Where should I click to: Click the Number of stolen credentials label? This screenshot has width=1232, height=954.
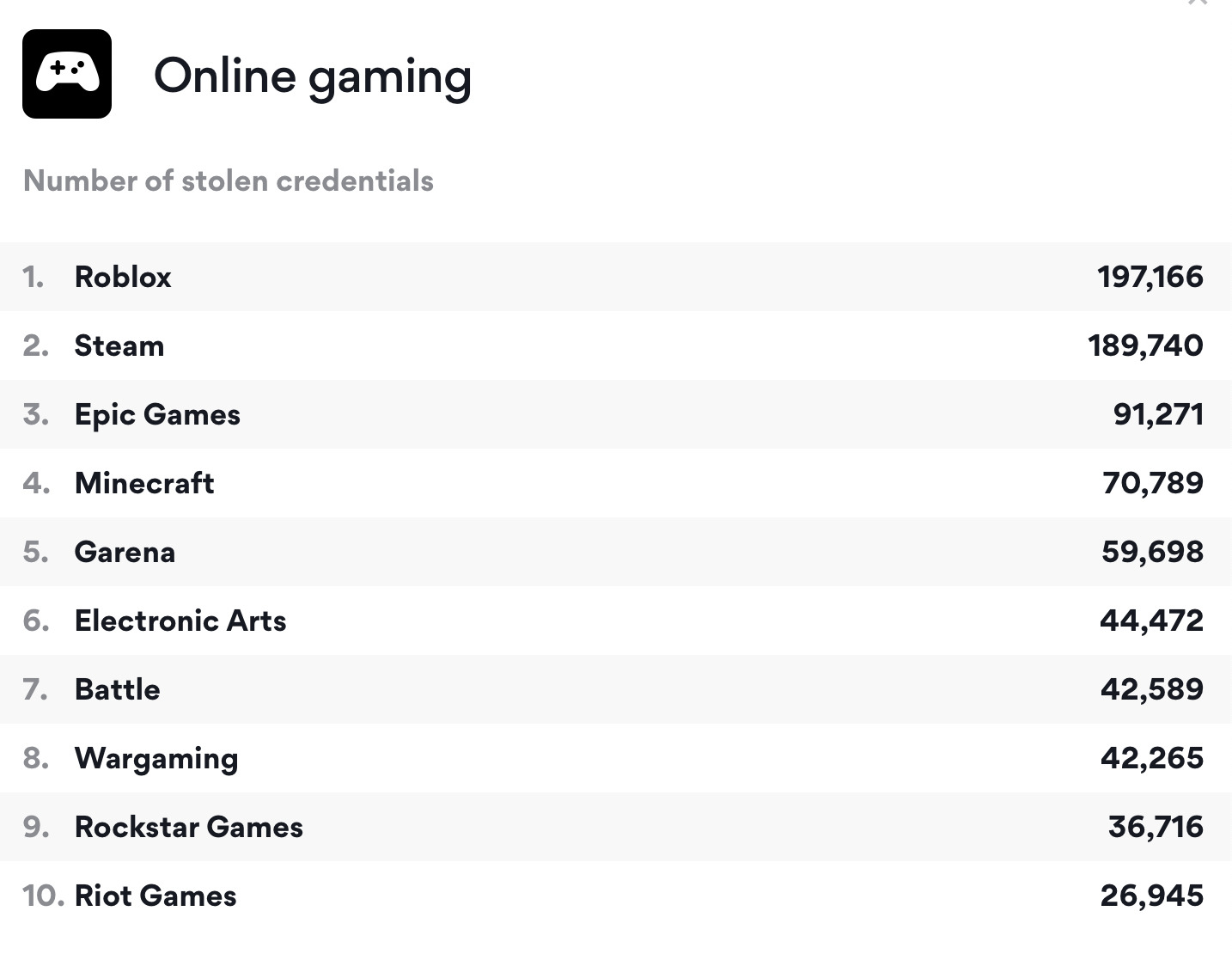(x=229, y=180)
